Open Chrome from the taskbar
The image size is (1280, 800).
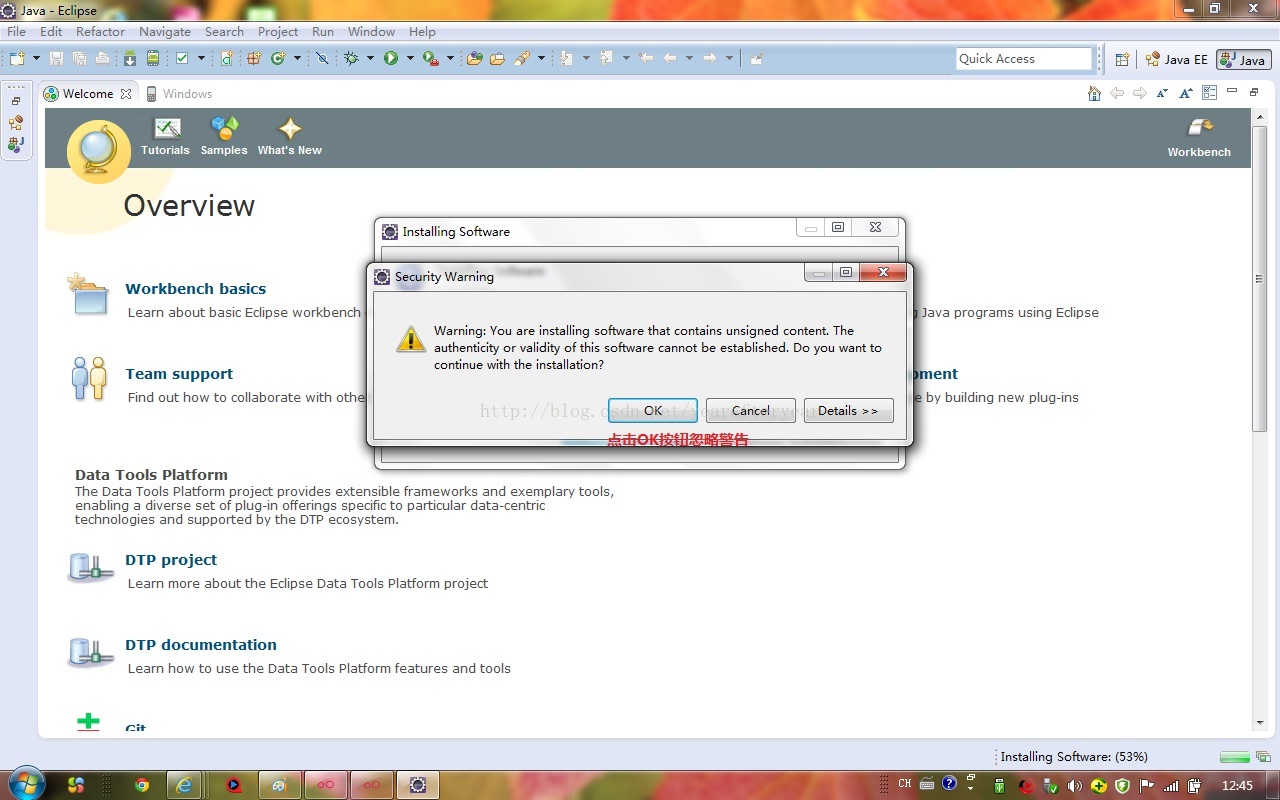click(x=142, y=785)
